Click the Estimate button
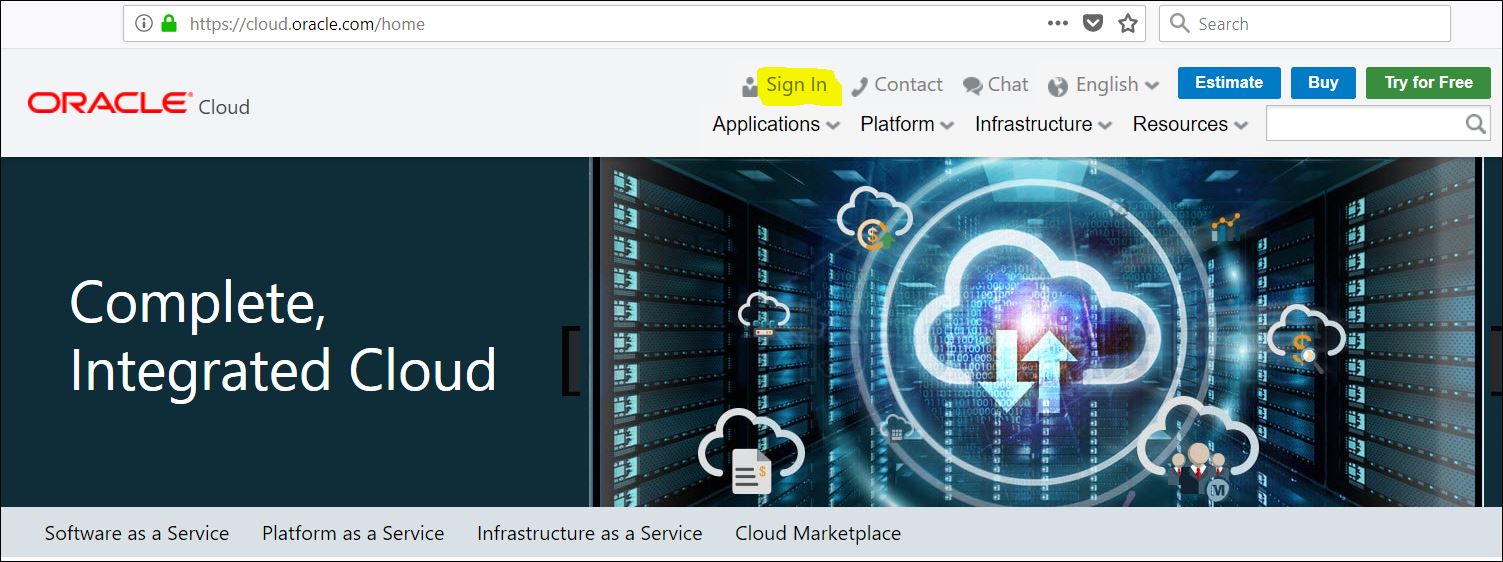Image resolution: width=1503 pixels, height=562 pixels. point(1229,83)
